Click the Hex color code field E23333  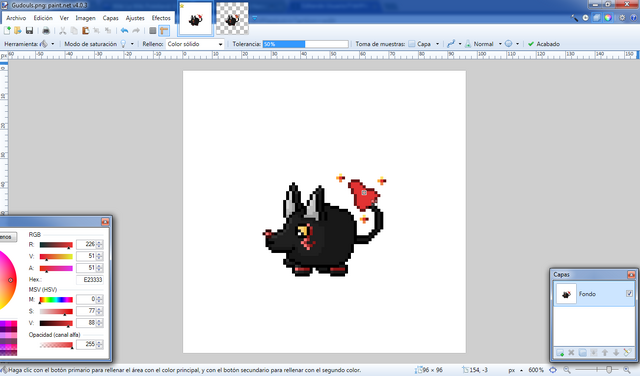point(90,280)
